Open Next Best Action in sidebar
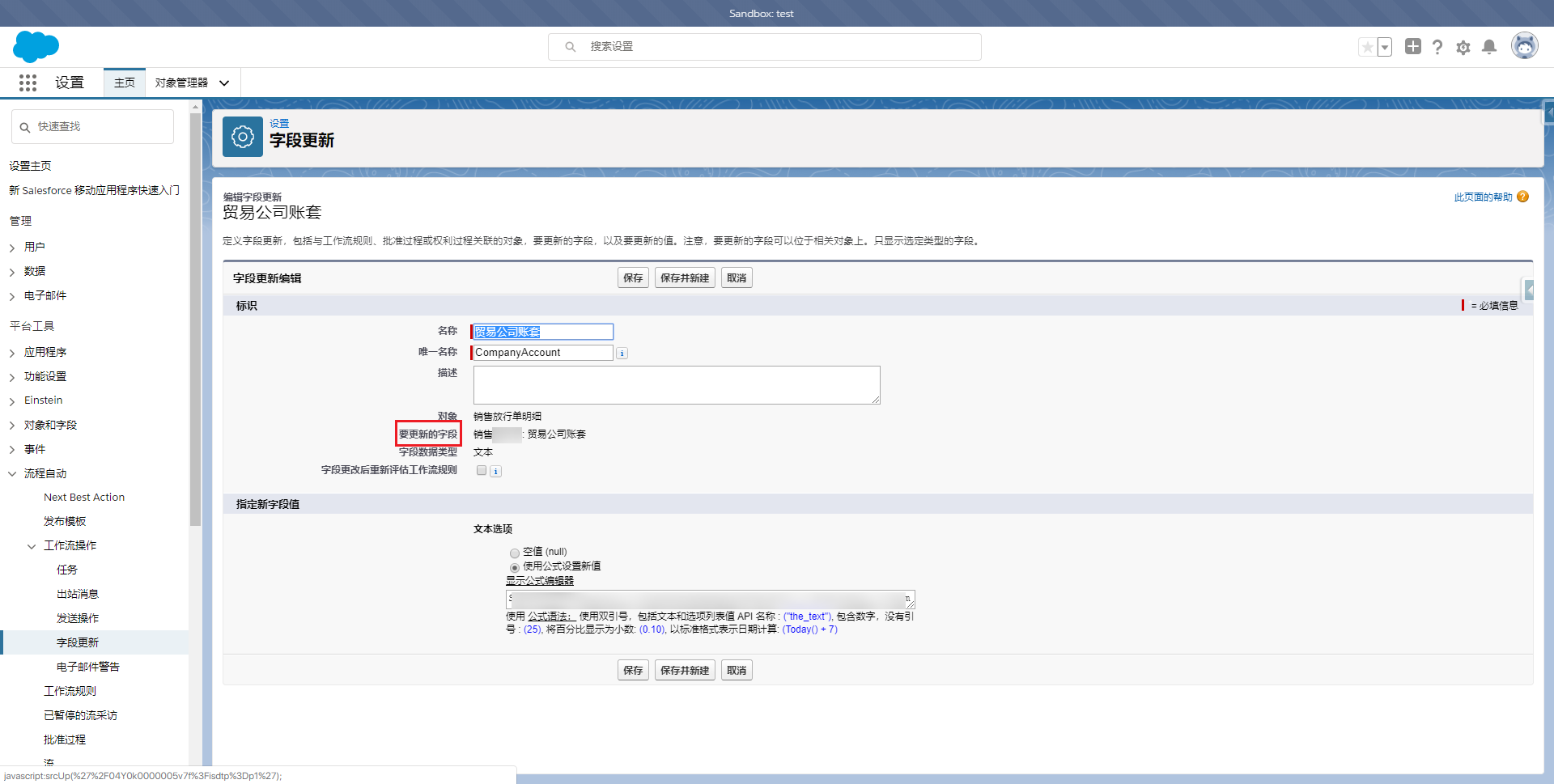The image size is (1554, 784). point(84,497)
